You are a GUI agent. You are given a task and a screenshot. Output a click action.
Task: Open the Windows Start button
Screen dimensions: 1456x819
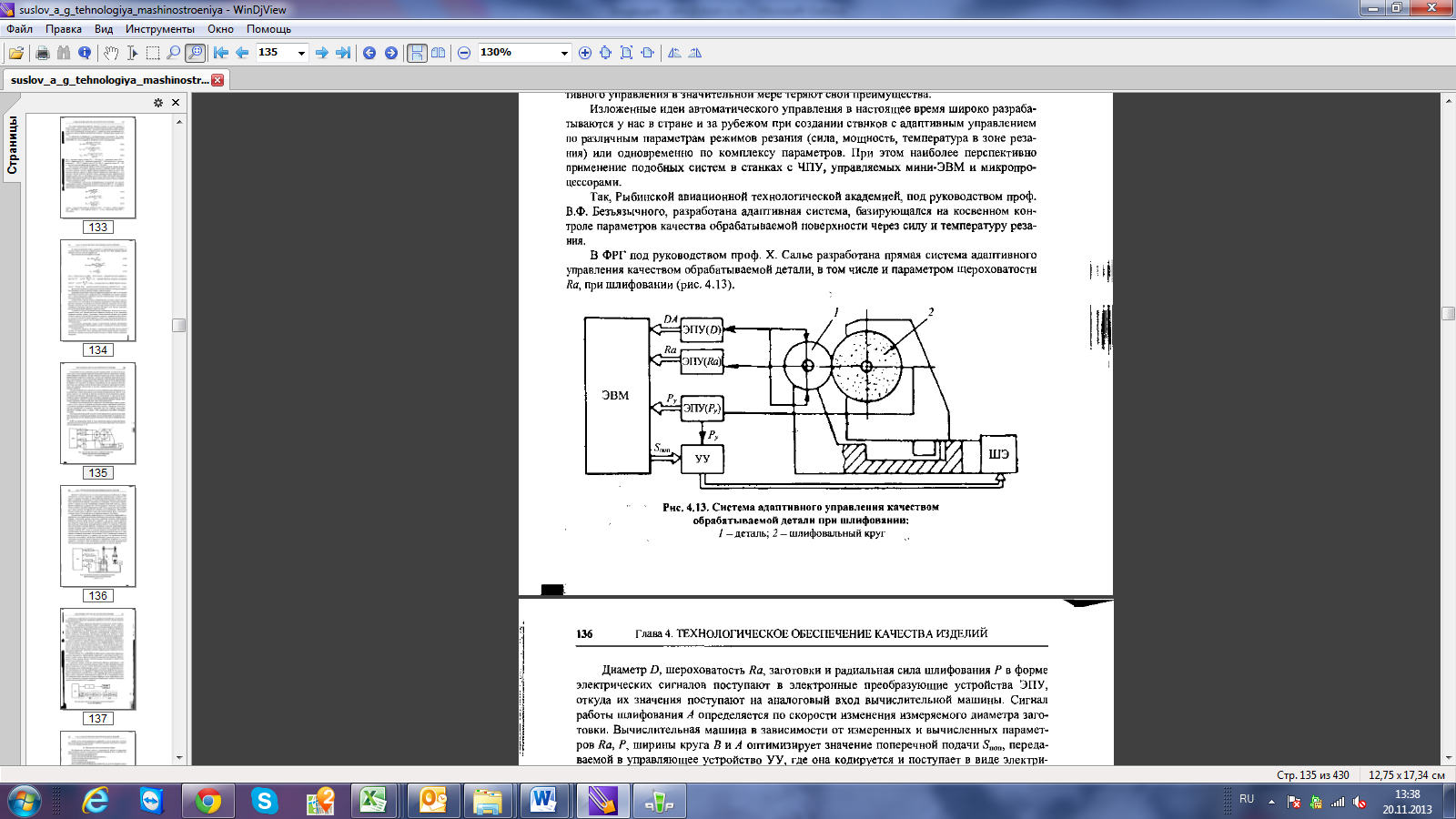(24, 802)
